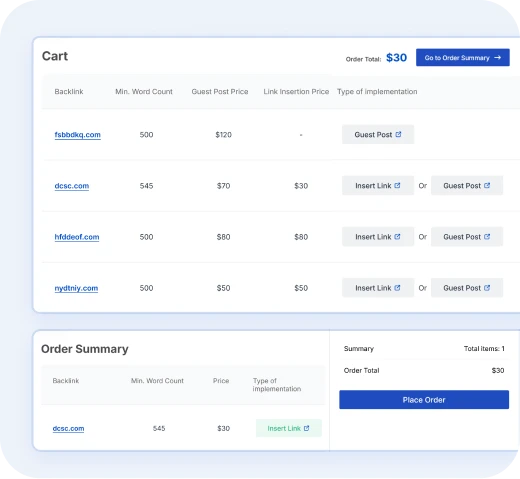Choose Guest Post for dcsc.com
Viewport: 520px width, 479px height.
coord(467,185)
